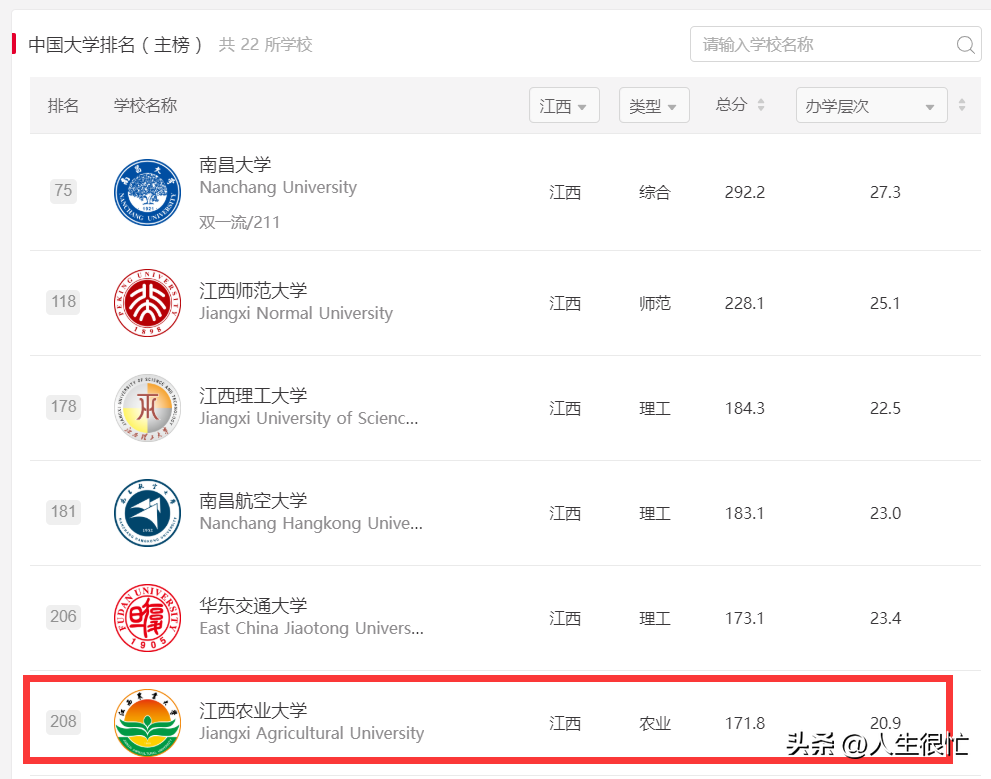Screen dimensions: 991x779
Task: Click Nanchang University logo
Action: (147, 192)
